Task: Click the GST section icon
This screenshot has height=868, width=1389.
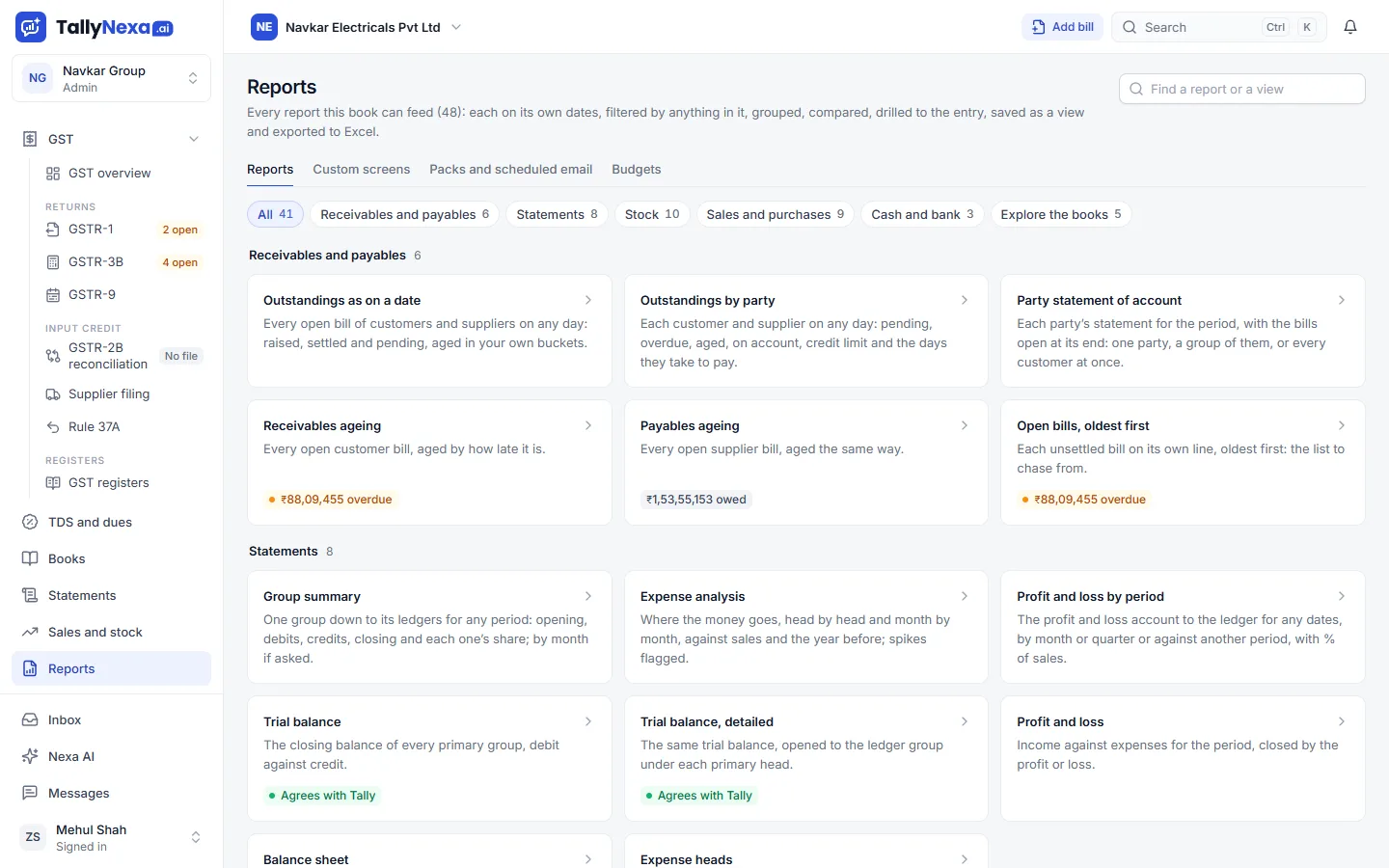Action: [30, 139]
